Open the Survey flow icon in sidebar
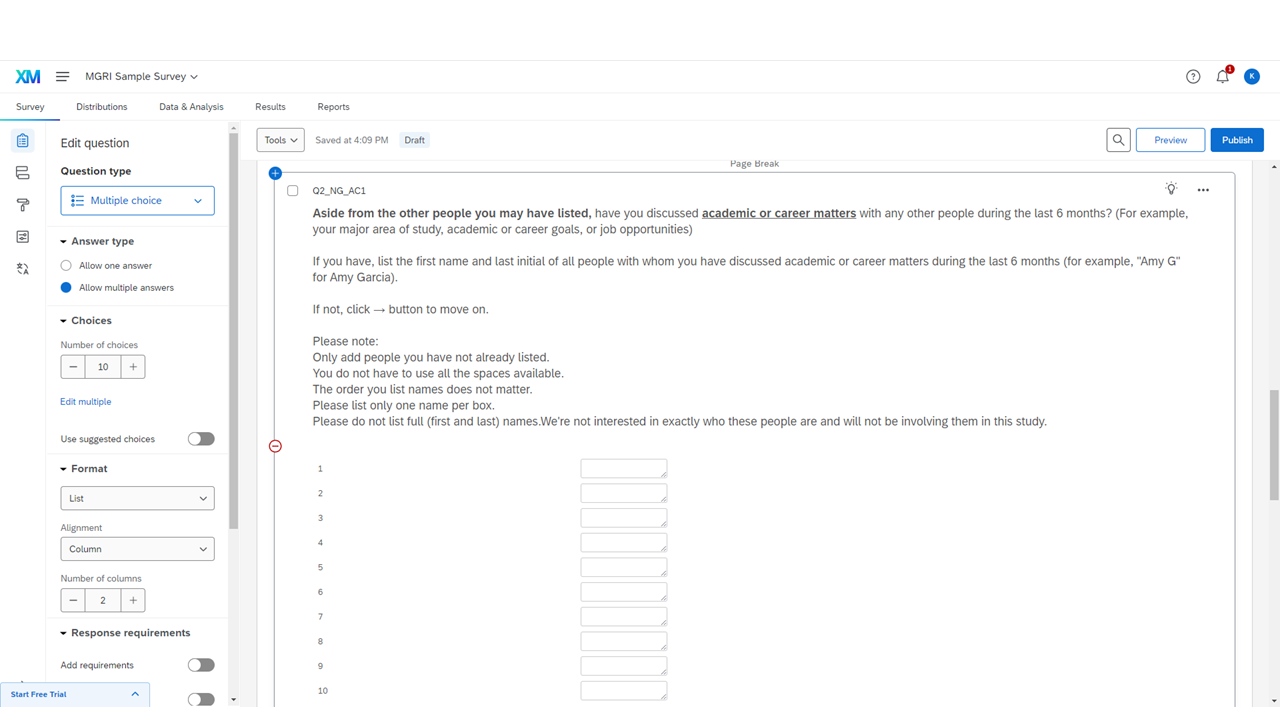The image size is (1280, 720). [22, 173]
